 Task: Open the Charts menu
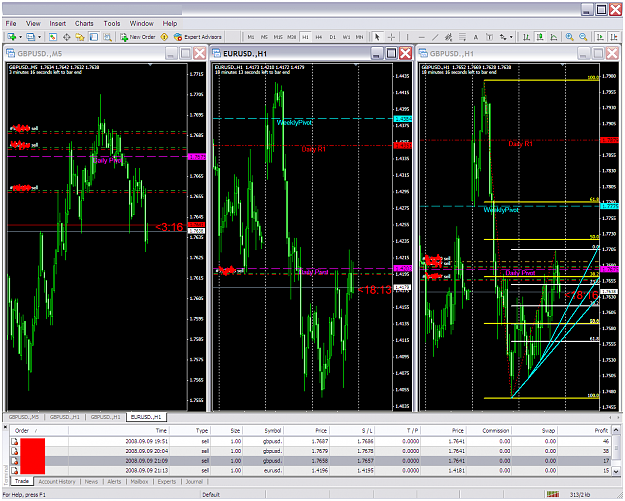click(x=84, y=24)
